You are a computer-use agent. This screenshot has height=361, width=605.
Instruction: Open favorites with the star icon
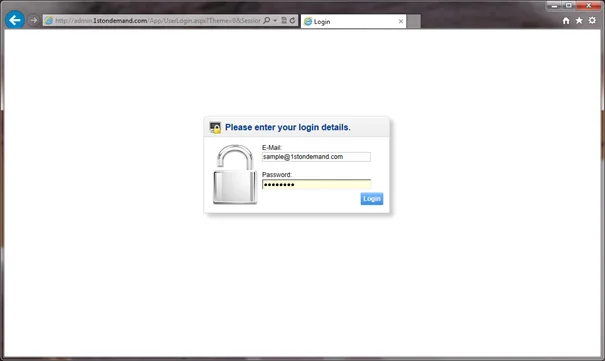click(x=579, y=20)
